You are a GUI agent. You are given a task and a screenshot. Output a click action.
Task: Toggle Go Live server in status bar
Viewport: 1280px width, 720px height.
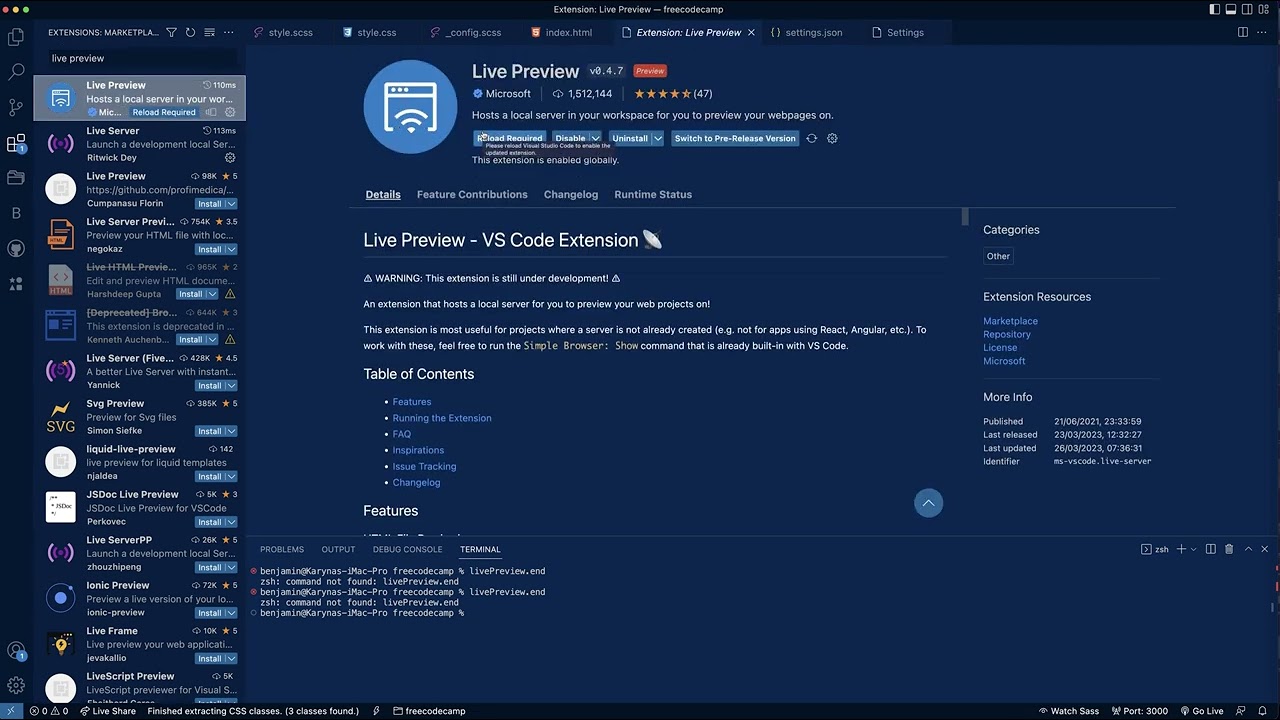point(1201,711)
